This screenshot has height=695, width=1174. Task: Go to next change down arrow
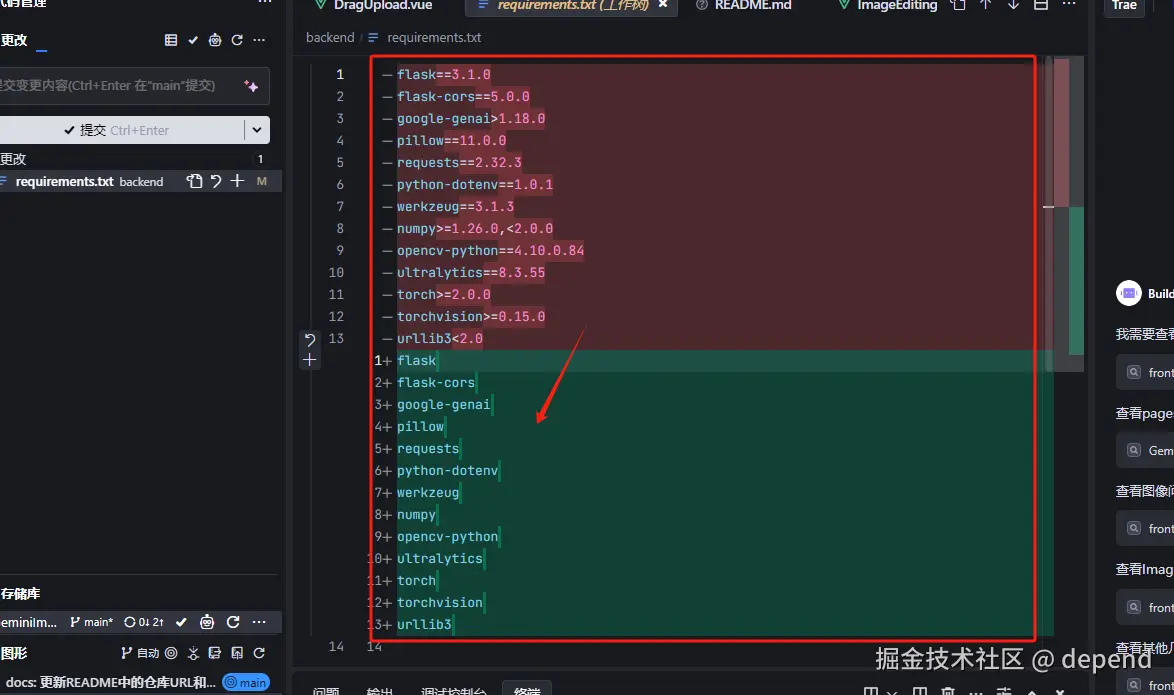1013,5
